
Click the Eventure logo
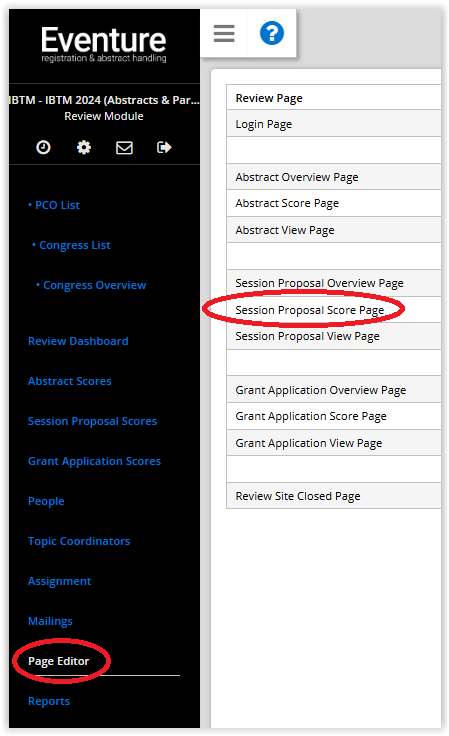pyautogui.click(x=104, y=45)
